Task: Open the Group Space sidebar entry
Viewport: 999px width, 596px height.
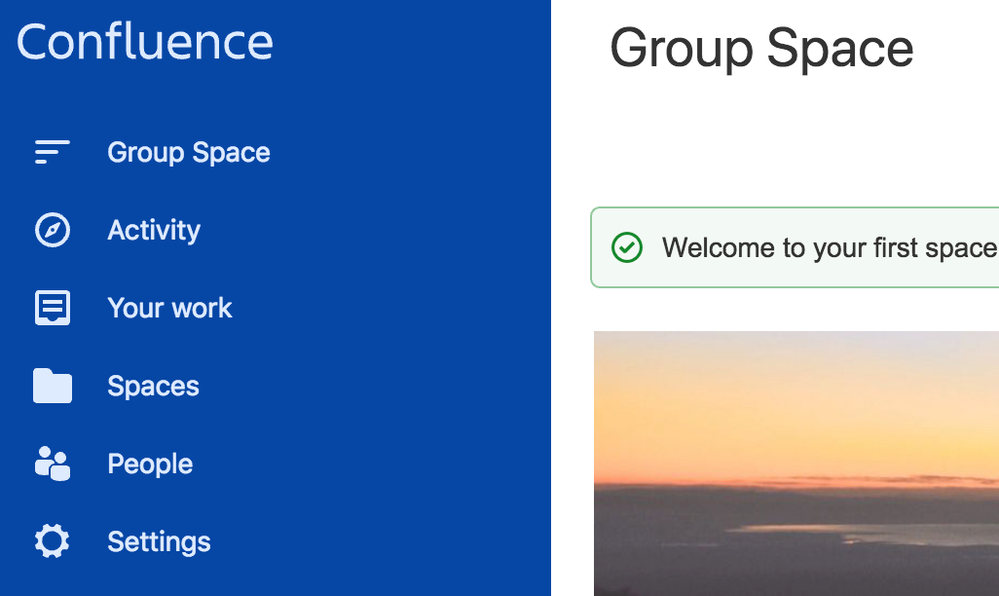Action: tap(189, 153)
